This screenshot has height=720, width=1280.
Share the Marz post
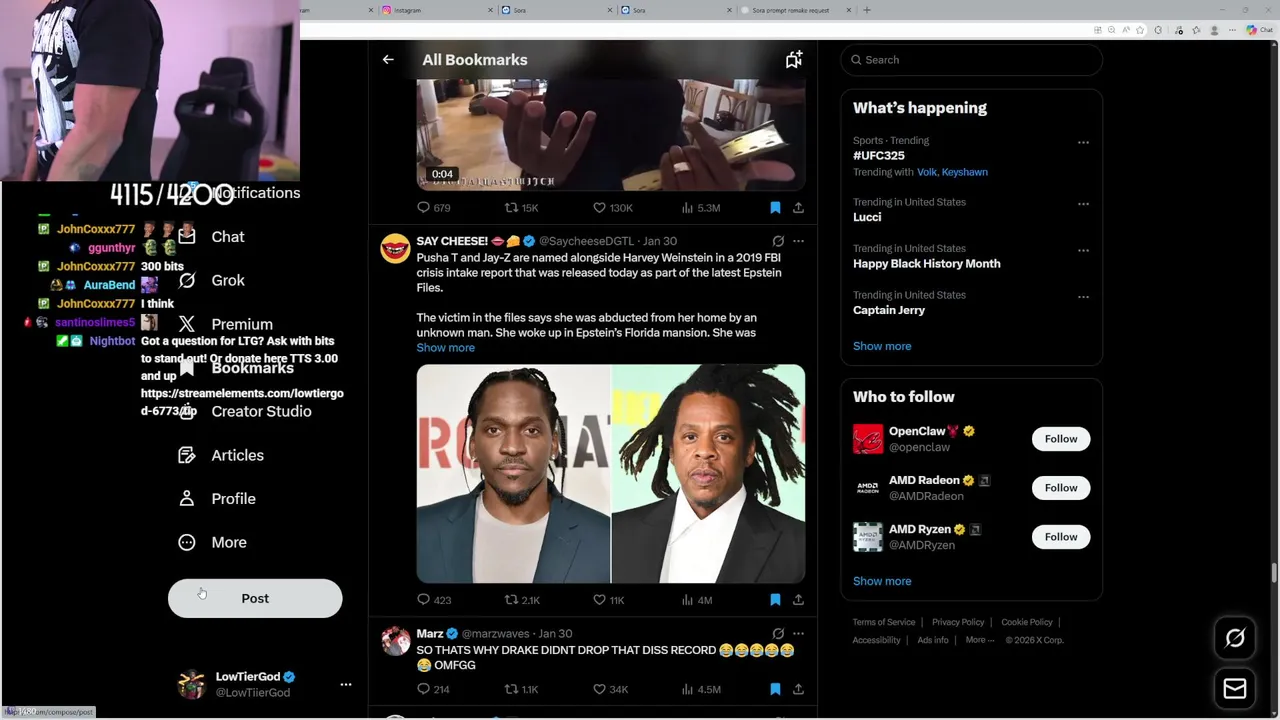pos(798,689)
